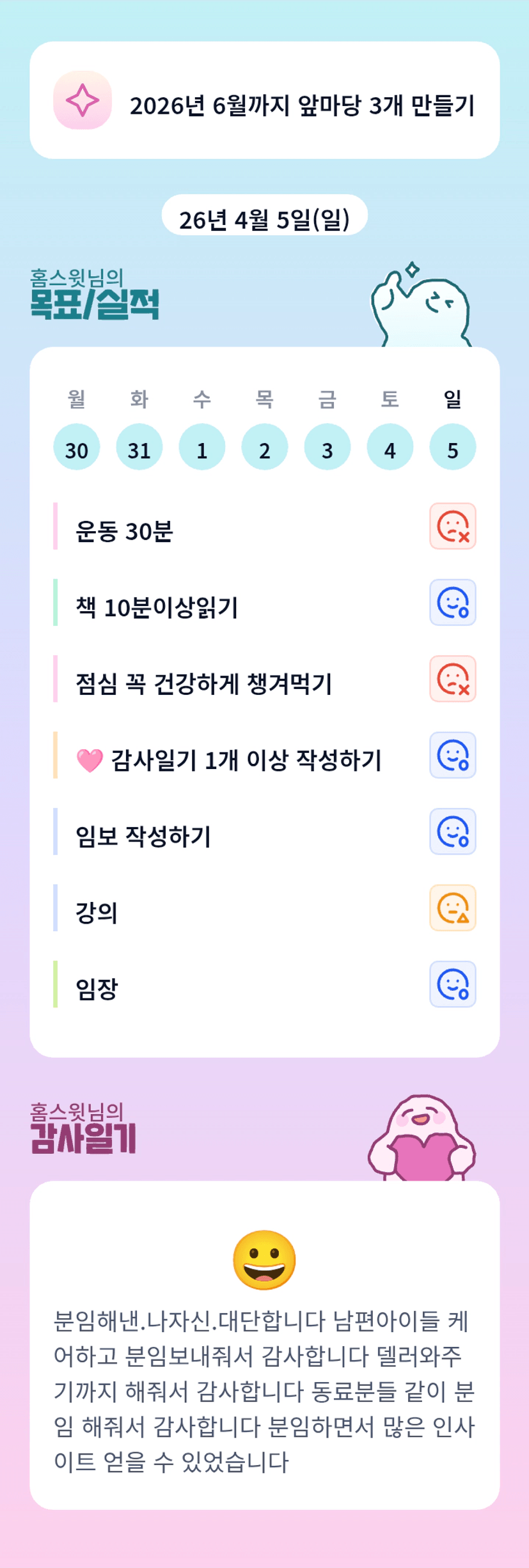Viewport: 529px width, 1568px height.
Task: Click the status icon for 감사일기 1개 이상 작성하기
Action: pyautogui.click(x=452, y=755)
